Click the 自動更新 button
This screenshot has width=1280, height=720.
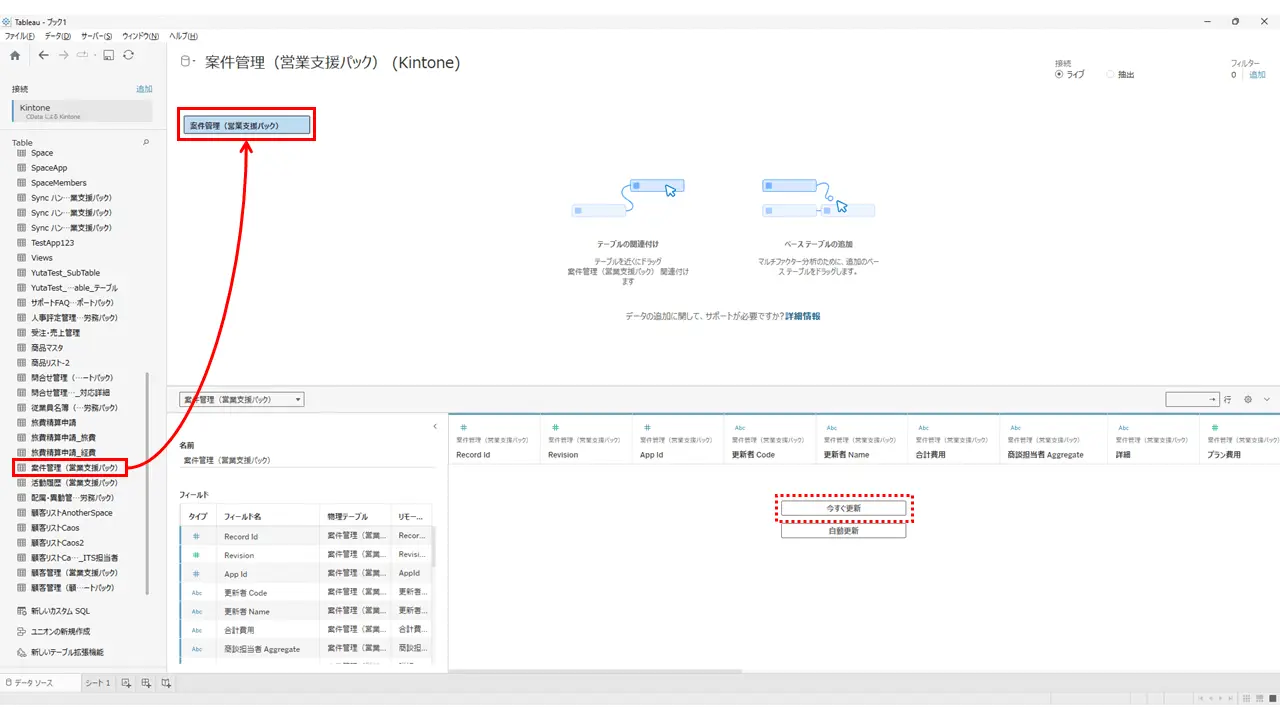843,531
